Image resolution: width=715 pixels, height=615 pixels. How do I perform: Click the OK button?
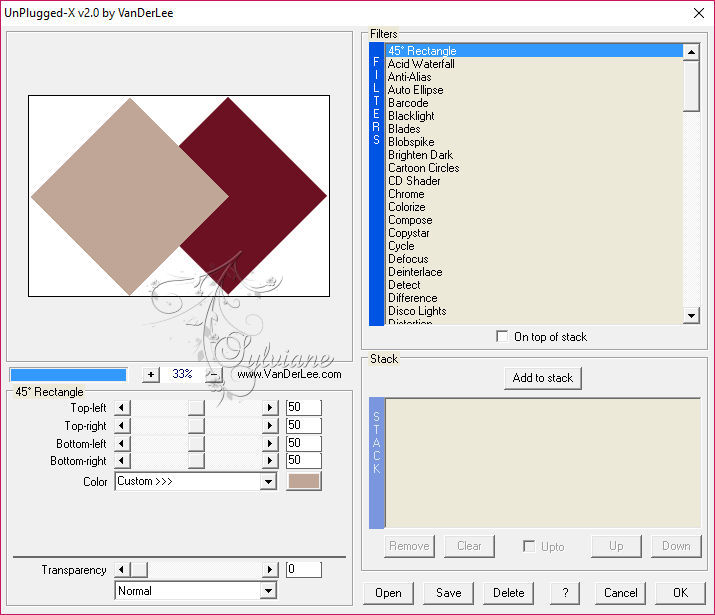[x=680, y=593]
